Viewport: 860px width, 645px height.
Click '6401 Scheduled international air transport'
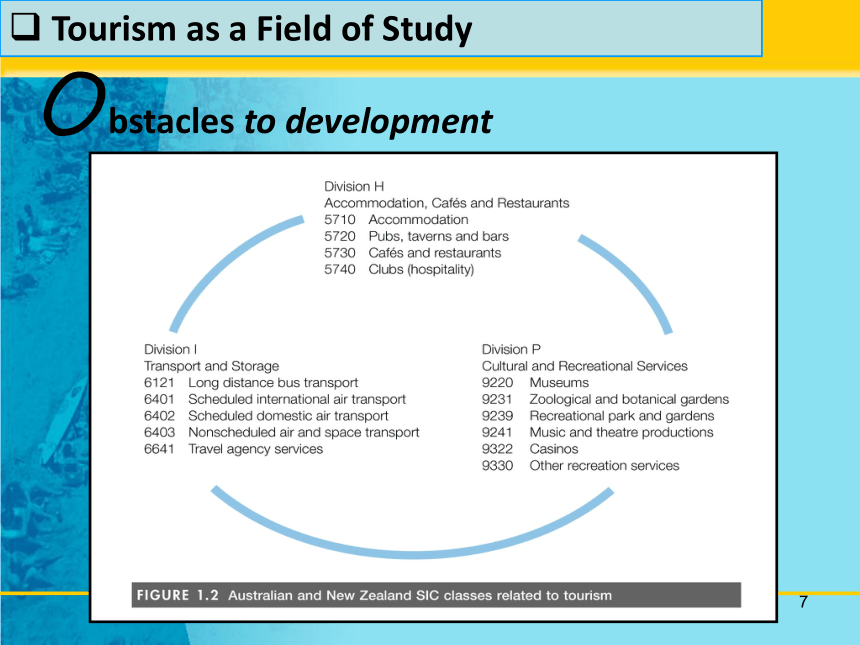pos(275,399)
